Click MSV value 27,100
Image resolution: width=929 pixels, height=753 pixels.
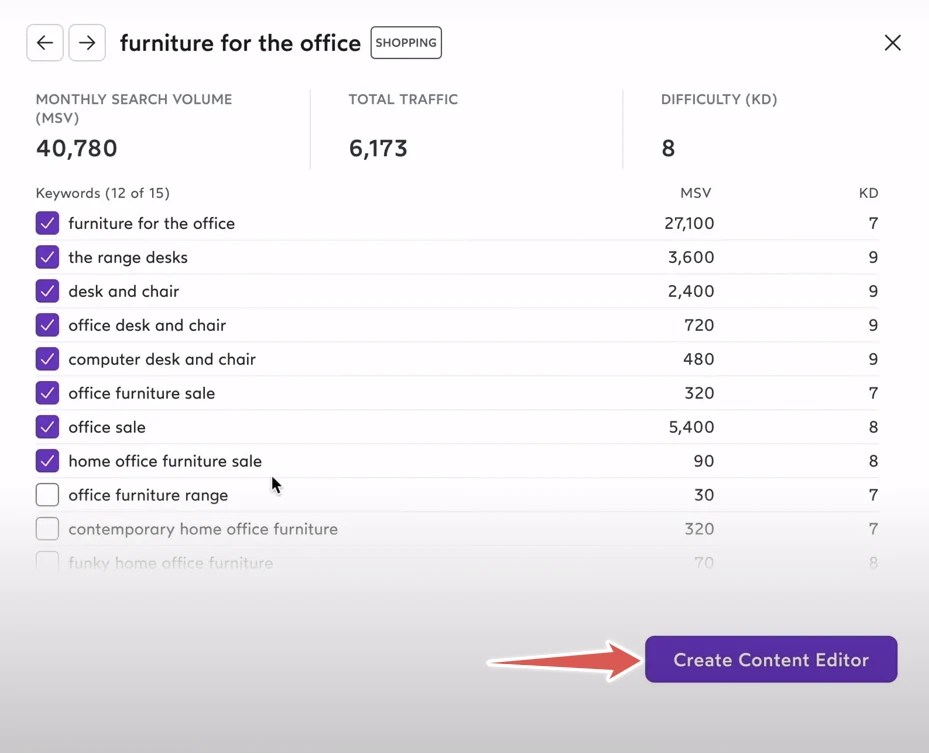pos(689,223)
